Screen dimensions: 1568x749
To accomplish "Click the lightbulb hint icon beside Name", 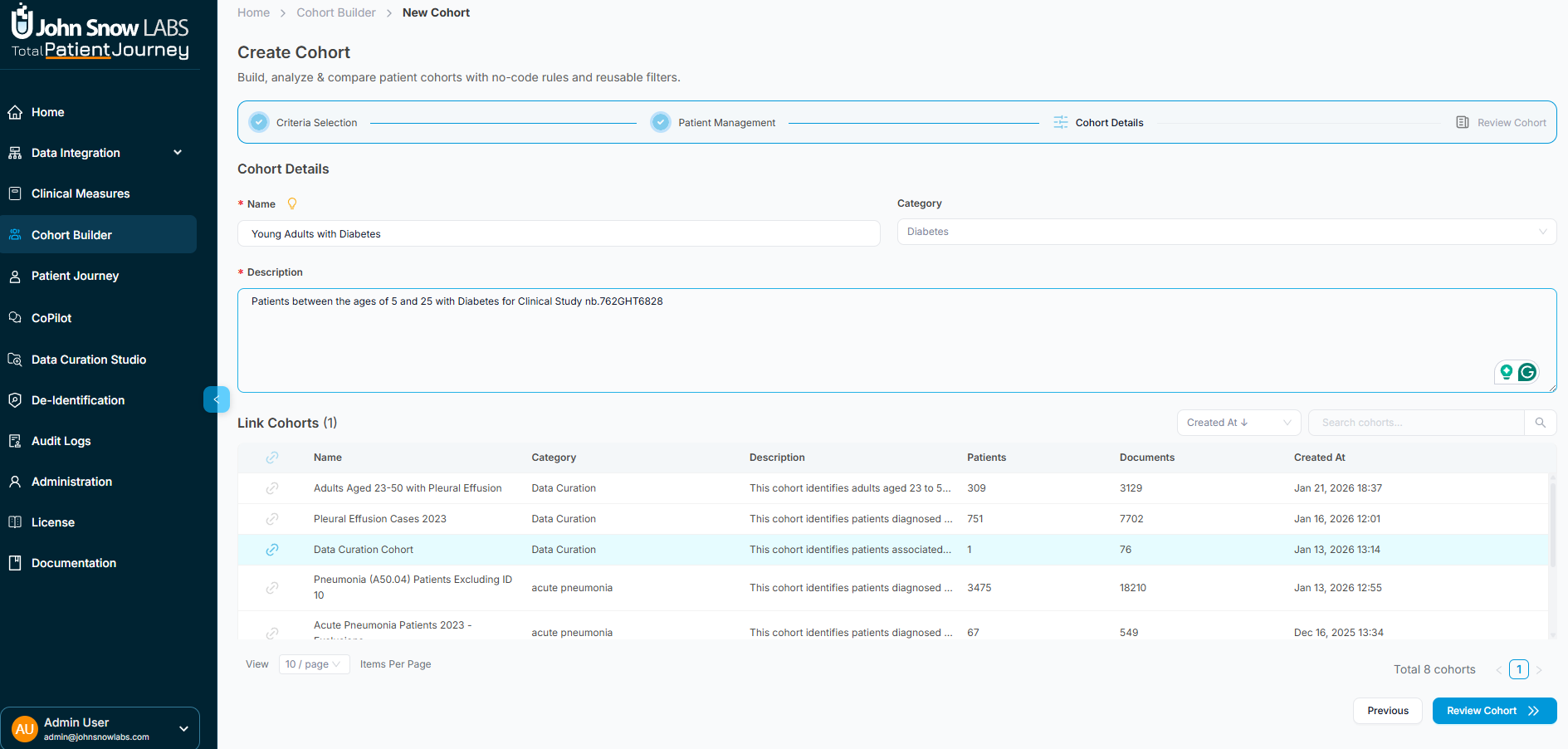I will tap(292, 203).
